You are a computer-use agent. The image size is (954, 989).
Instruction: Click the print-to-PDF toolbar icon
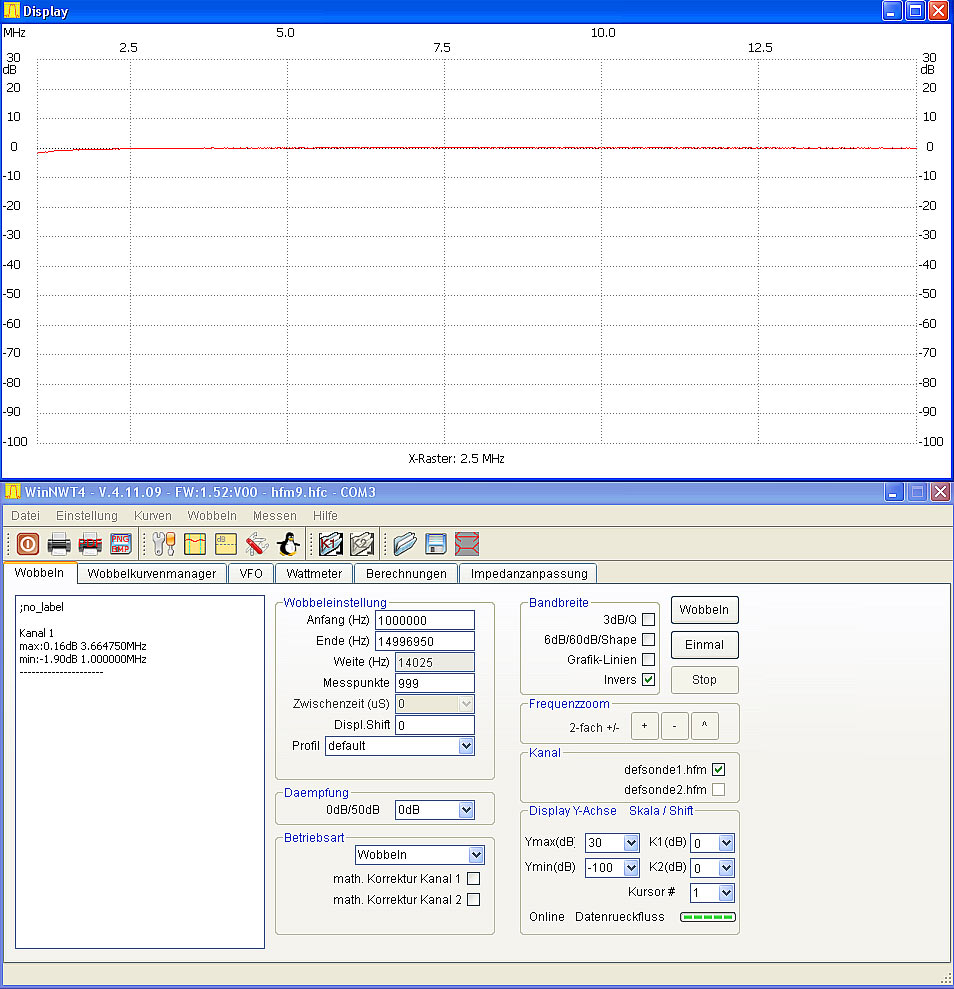90,544
